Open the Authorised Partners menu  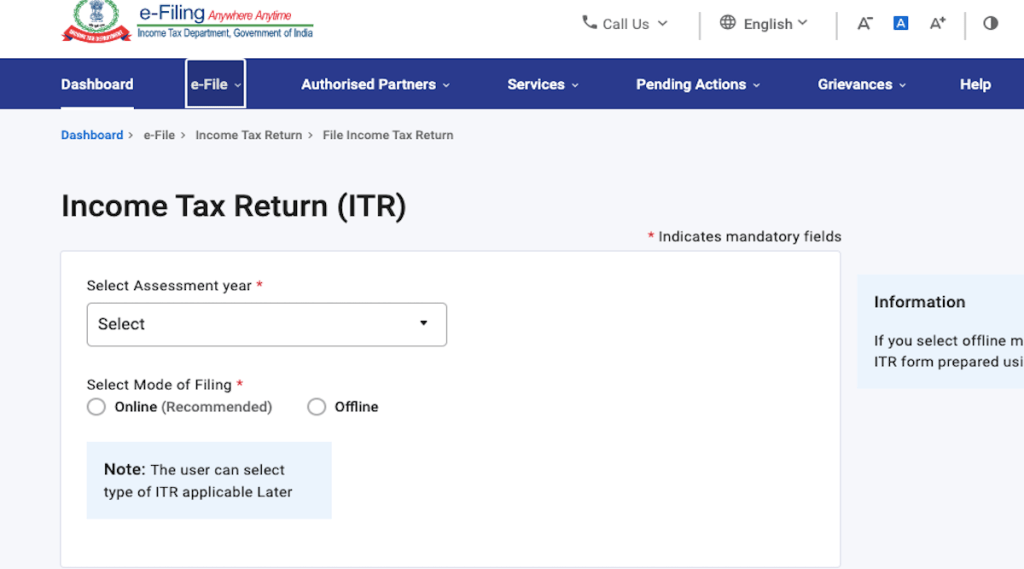point(375,84)
